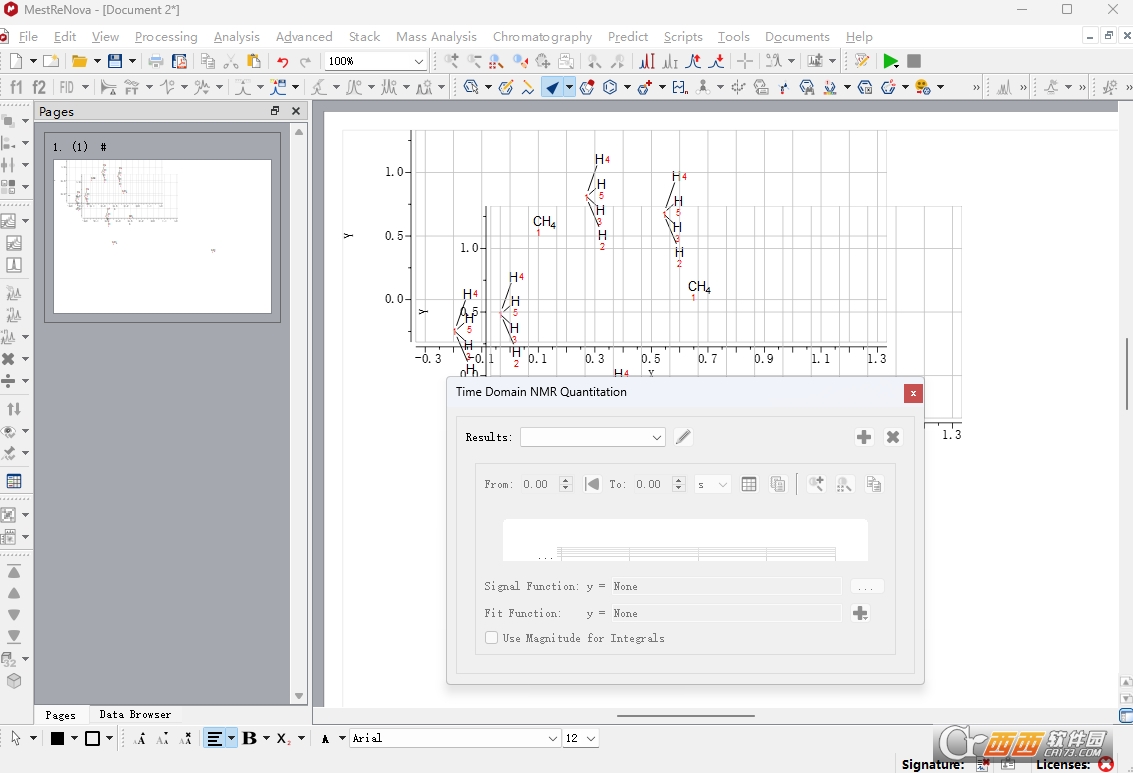The height and width of the screenshot is (773, 1133).
Task: Open the Processing menu
Action: point(165,37)
